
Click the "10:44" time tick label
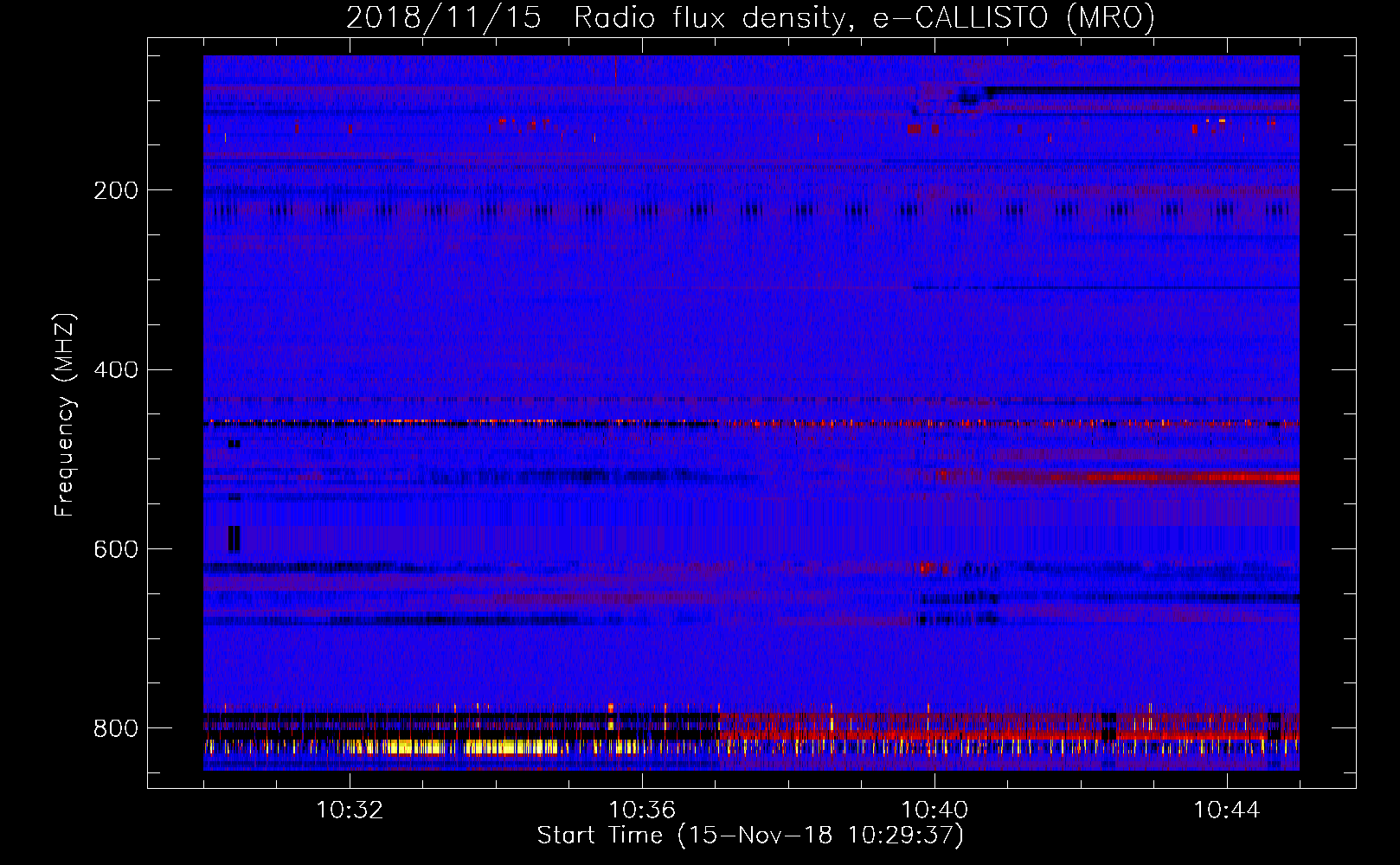pos(1227,811)
